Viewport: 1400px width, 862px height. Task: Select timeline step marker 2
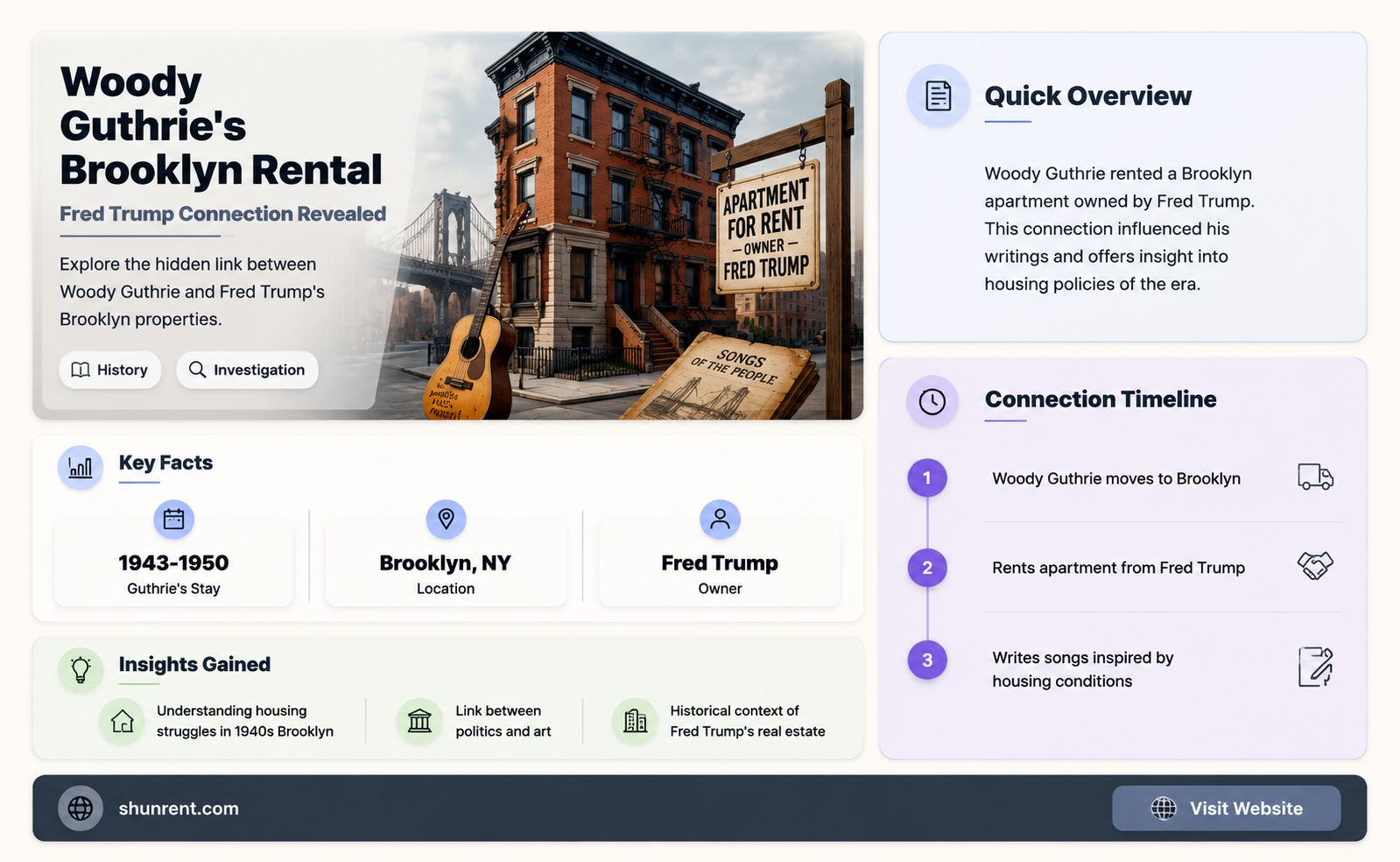click(927, 568)
